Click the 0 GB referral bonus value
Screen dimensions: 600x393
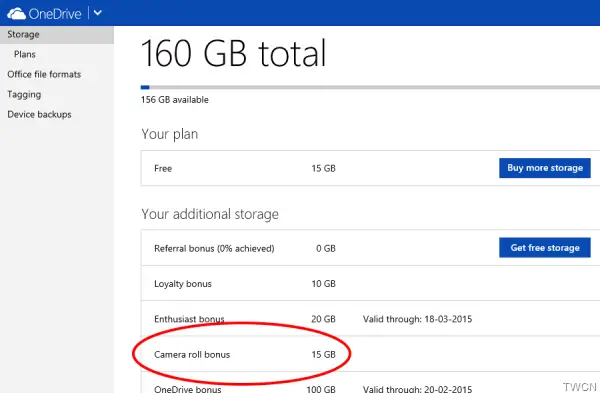pyautogui.click(x=326, y=248)
